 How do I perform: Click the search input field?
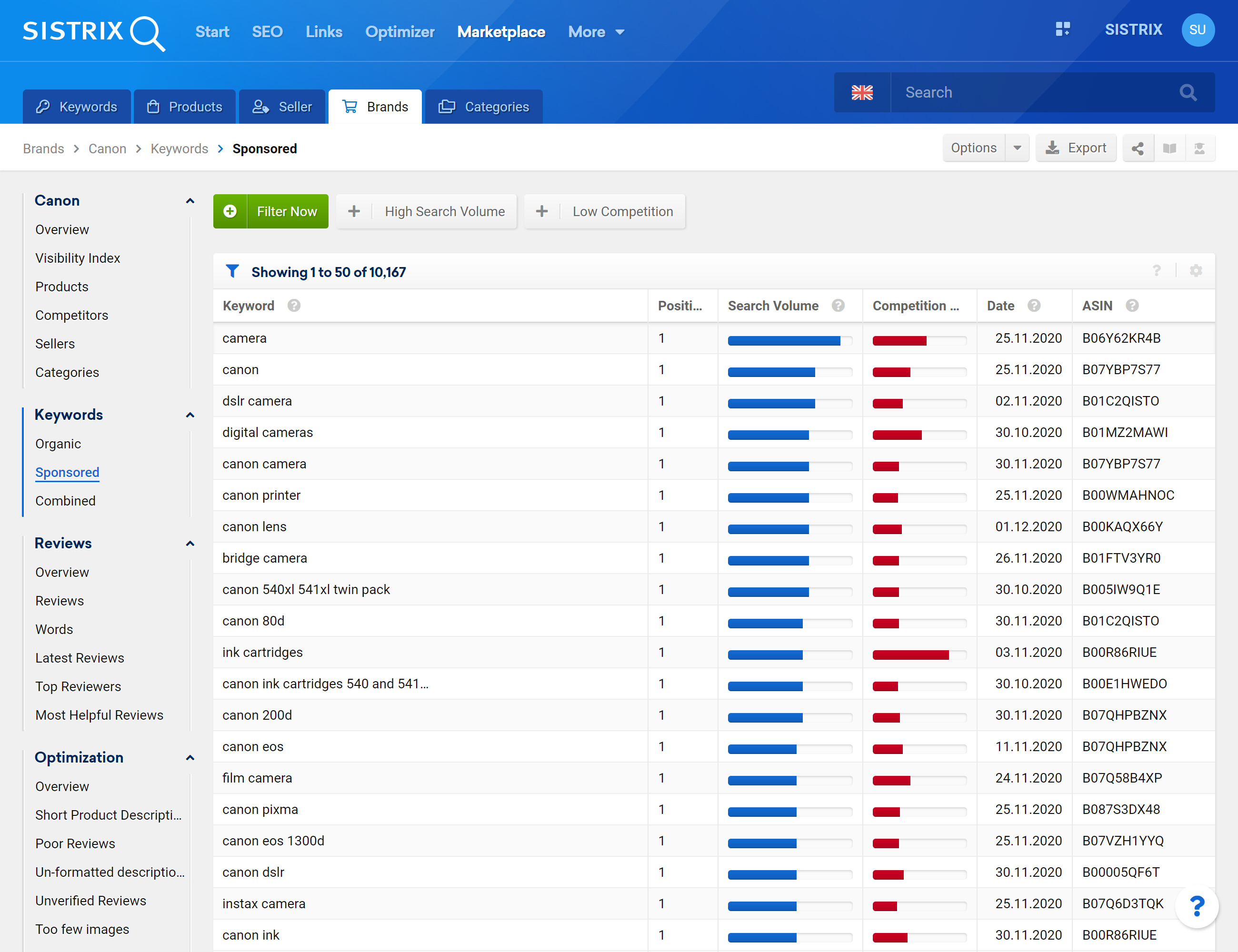pos(1034,92)
